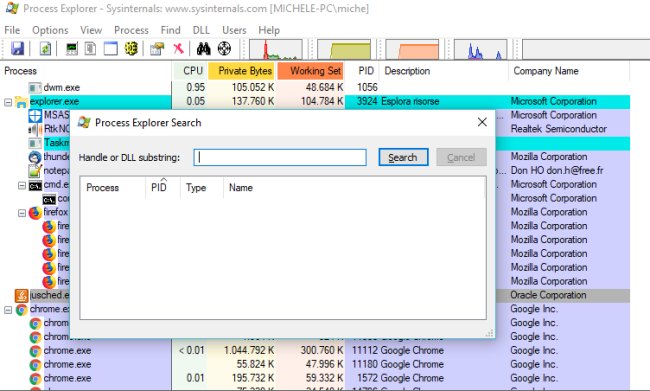This screenshot has height=391, width=650.
Task: Click the Realtek Semiconductor company cell
Action: pos(558,129)
